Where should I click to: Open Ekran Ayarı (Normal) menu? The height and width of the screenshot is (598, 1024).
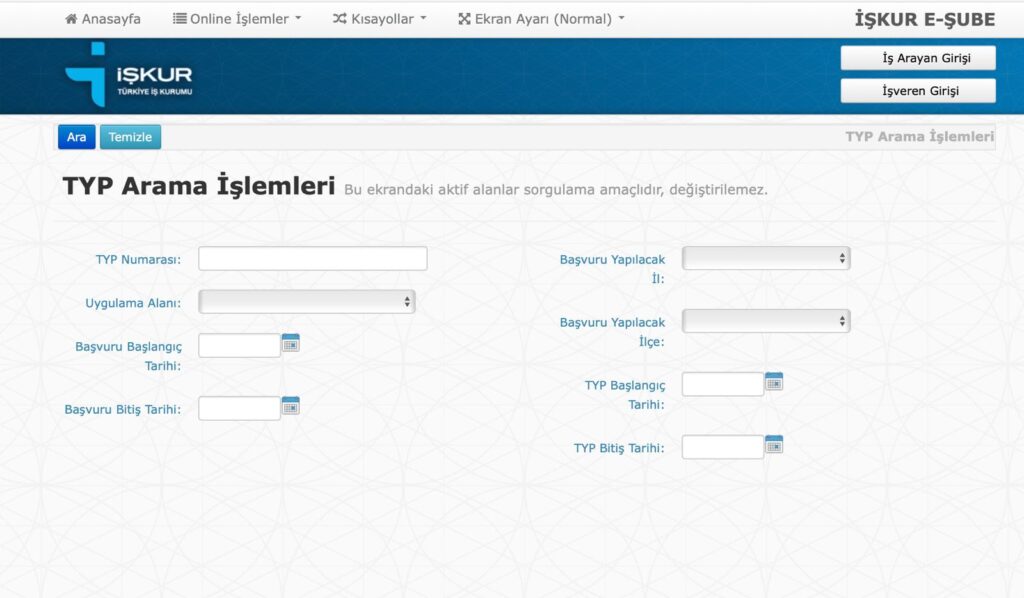coord(541,19)
